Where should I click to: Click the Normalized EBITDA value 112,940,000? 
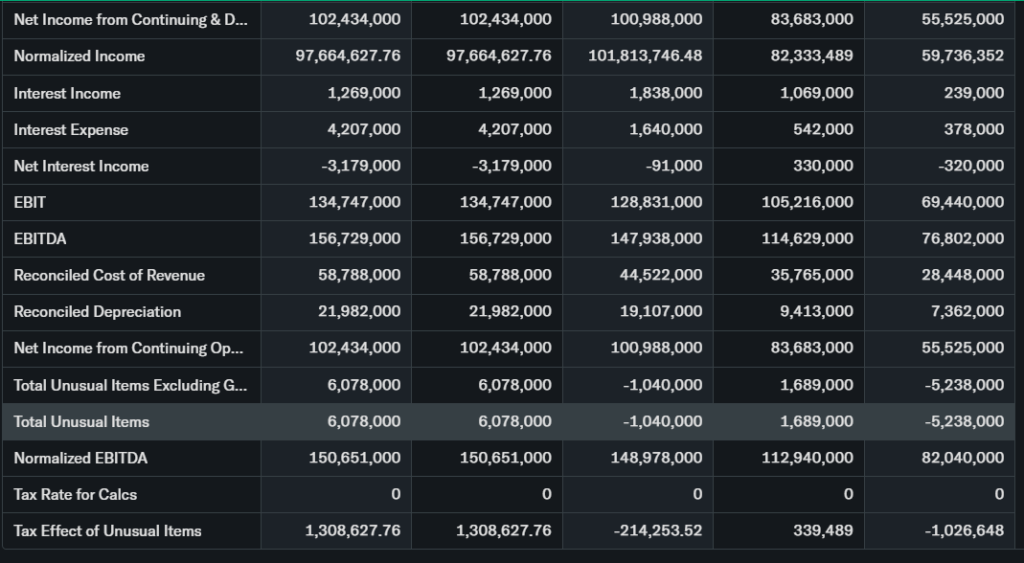pos(806,458)
